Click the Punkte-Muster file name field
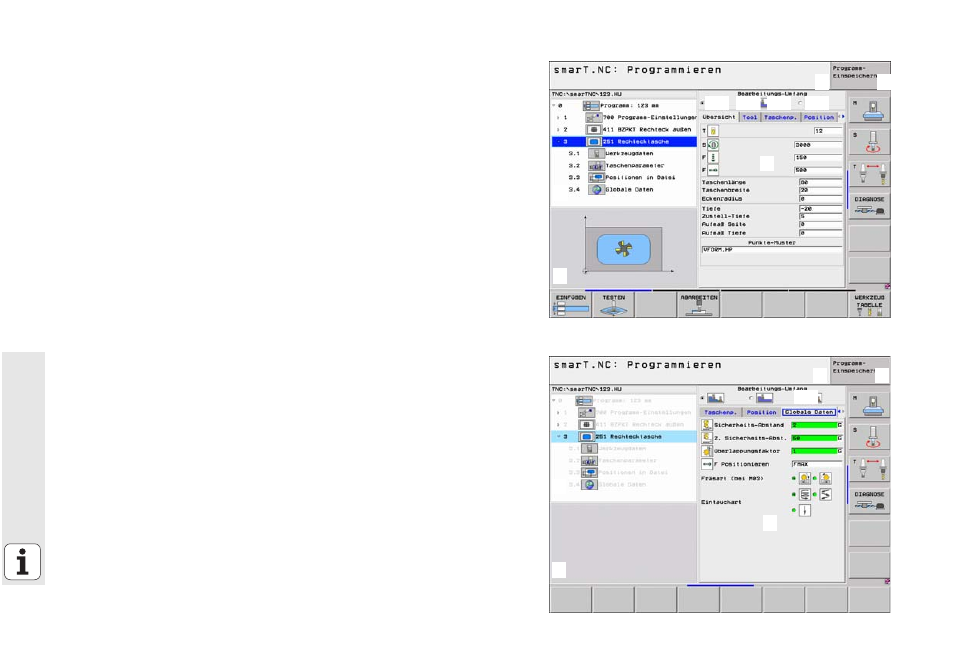 (x=771, y=250)
